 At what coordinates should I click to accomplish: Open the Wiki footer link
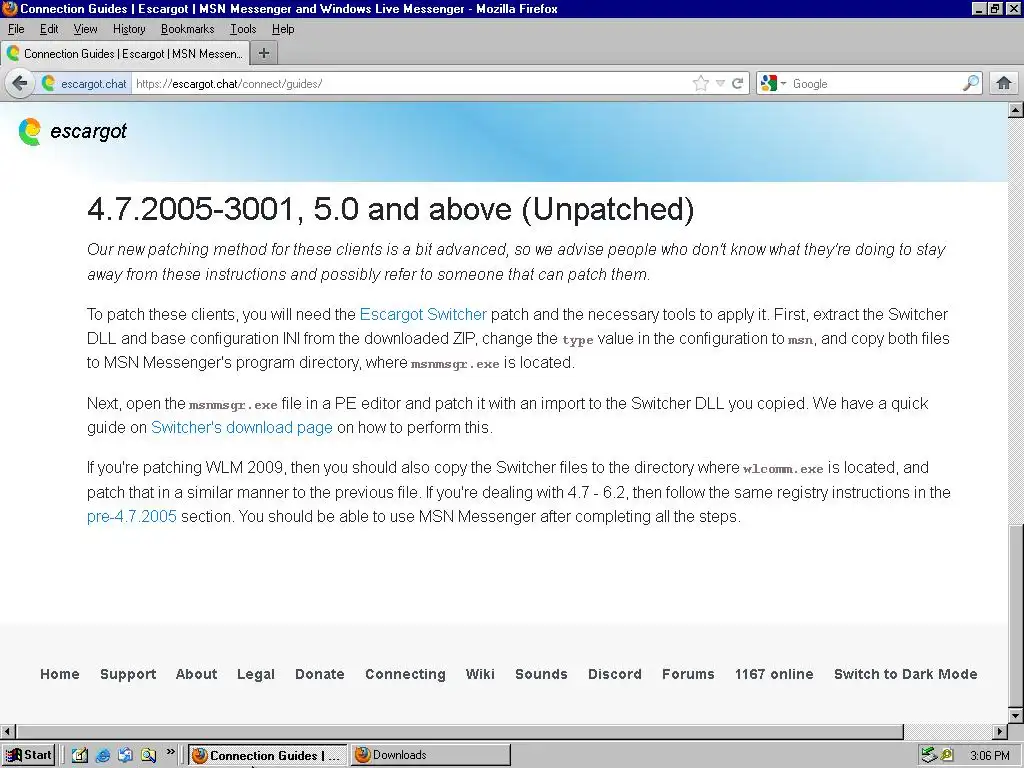coord(480,674)
